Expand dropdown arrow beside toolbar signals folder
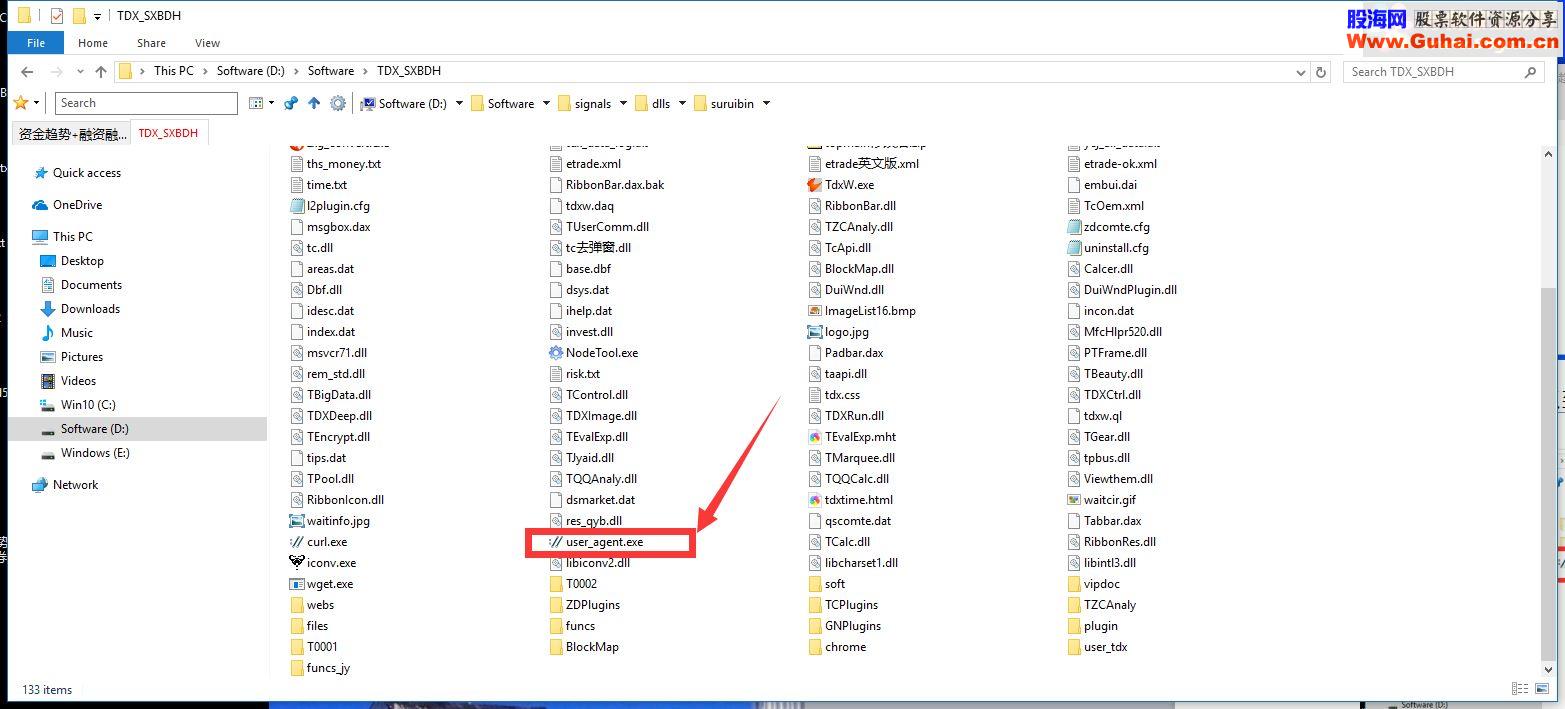 tap(623, 103)
